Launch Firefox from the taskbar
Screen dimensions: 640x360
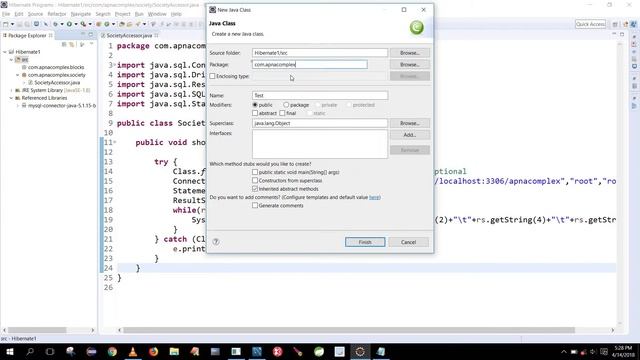[x=153, y=351]
